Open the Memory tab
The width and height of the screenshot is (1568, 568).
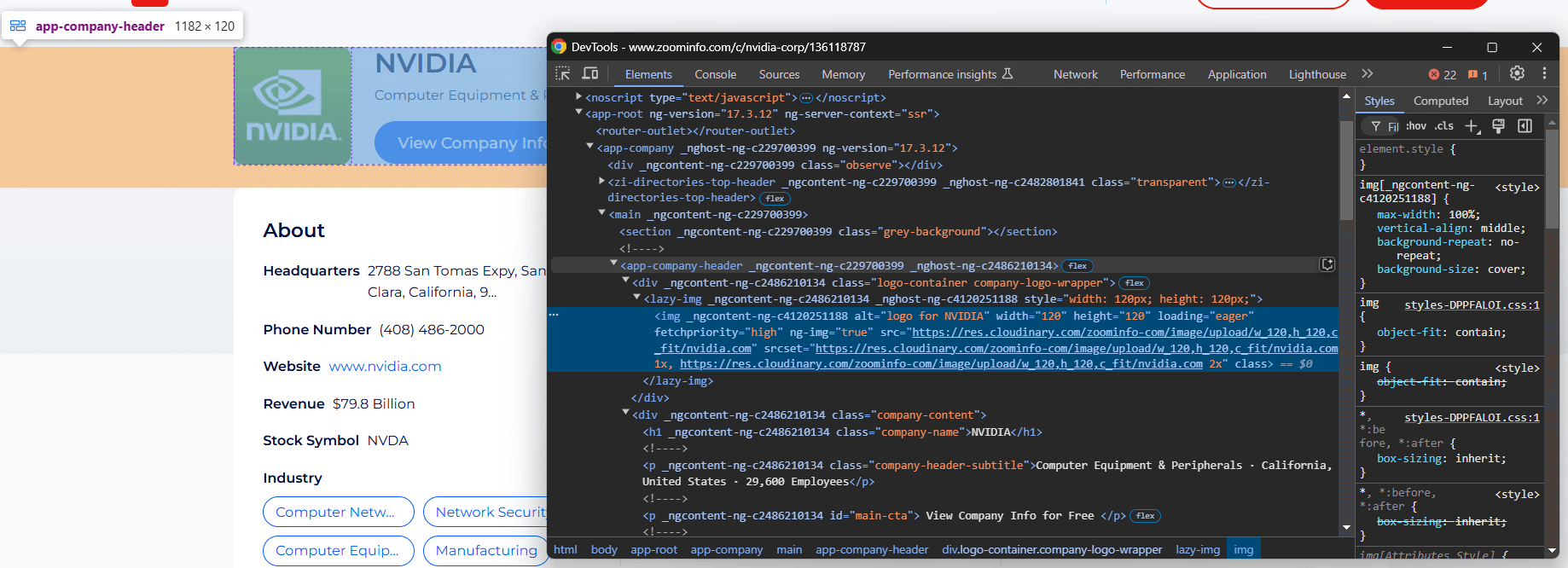pyautogui.click(x=843, y=75)
